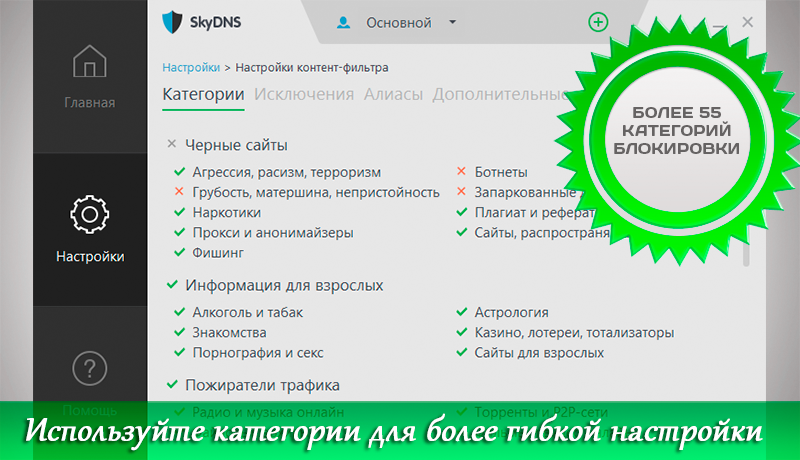Open the Главная home icon in sidebar
The image size is (800, 460).
pos(90,64)
